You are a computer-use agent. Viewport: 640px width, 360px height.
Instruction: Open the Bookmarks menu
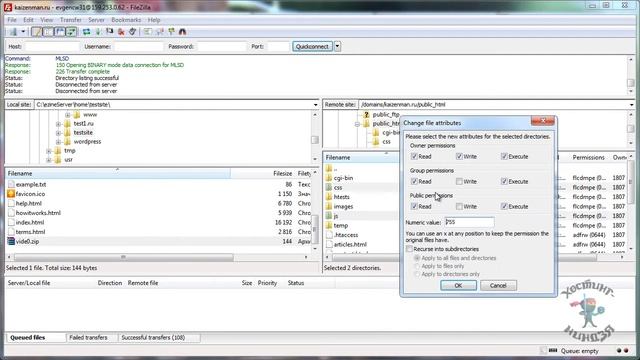click(126, 20)
